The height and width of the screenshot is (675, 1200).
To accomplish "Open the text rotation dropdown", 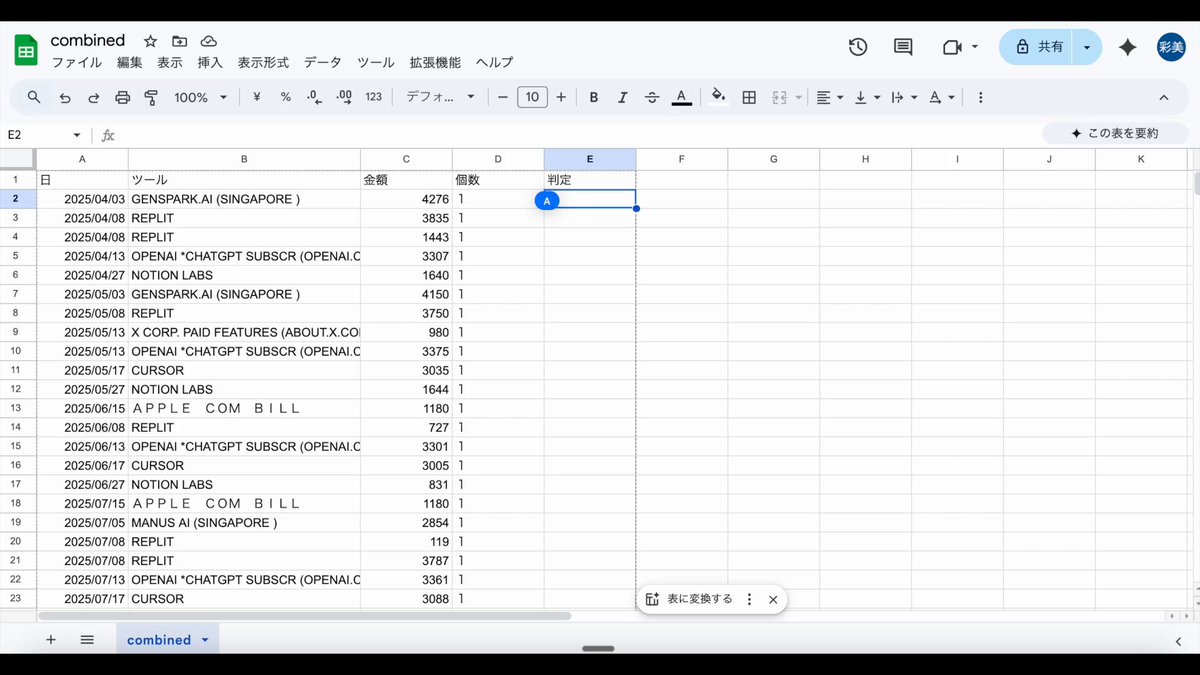I will pos(941,97).
